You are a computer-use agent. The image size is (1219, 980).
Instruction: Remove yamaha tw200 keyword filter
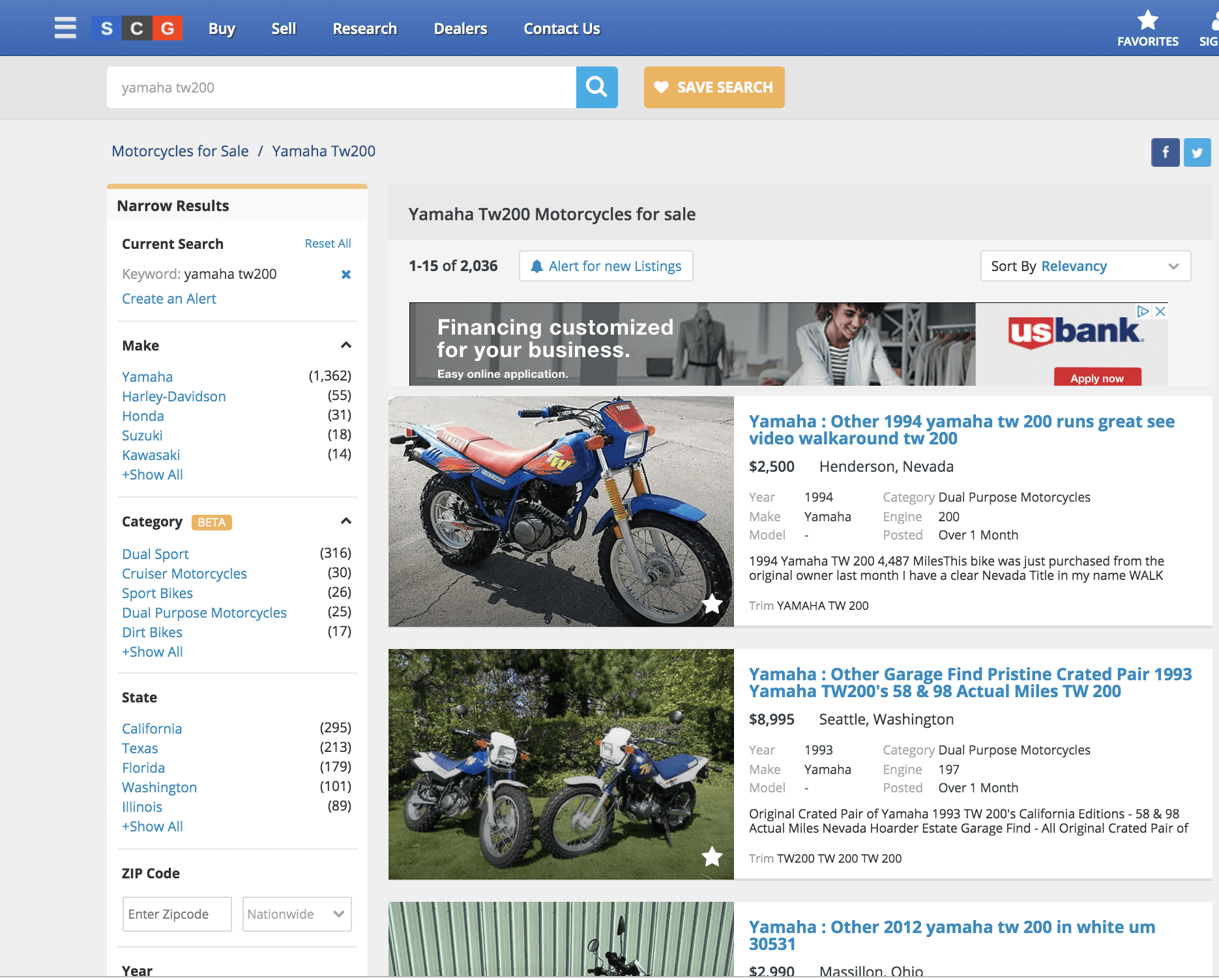tap(346, 274)
